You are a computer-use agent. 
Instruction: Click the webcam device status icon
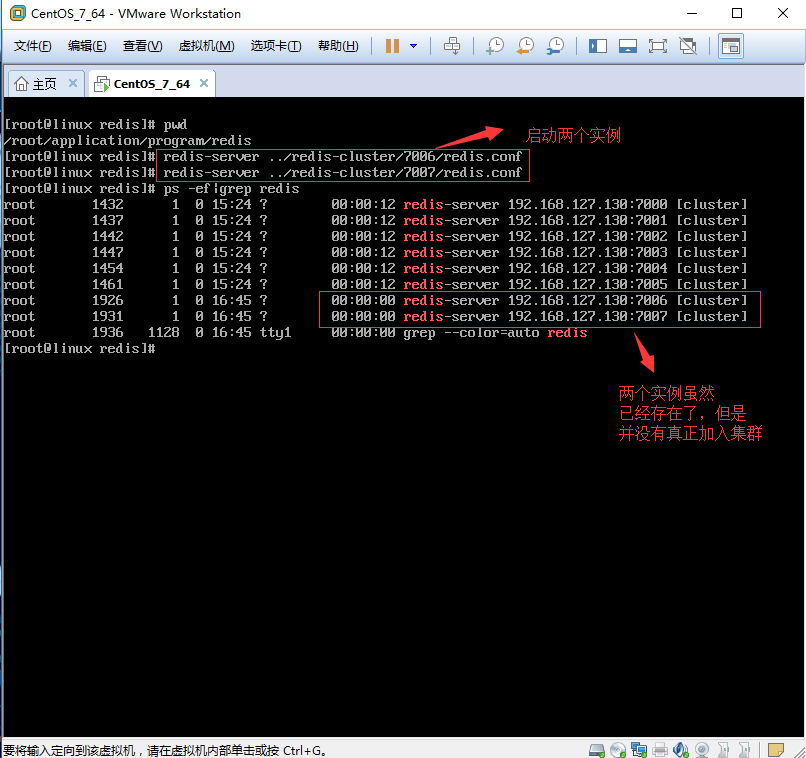pos(702,750)
